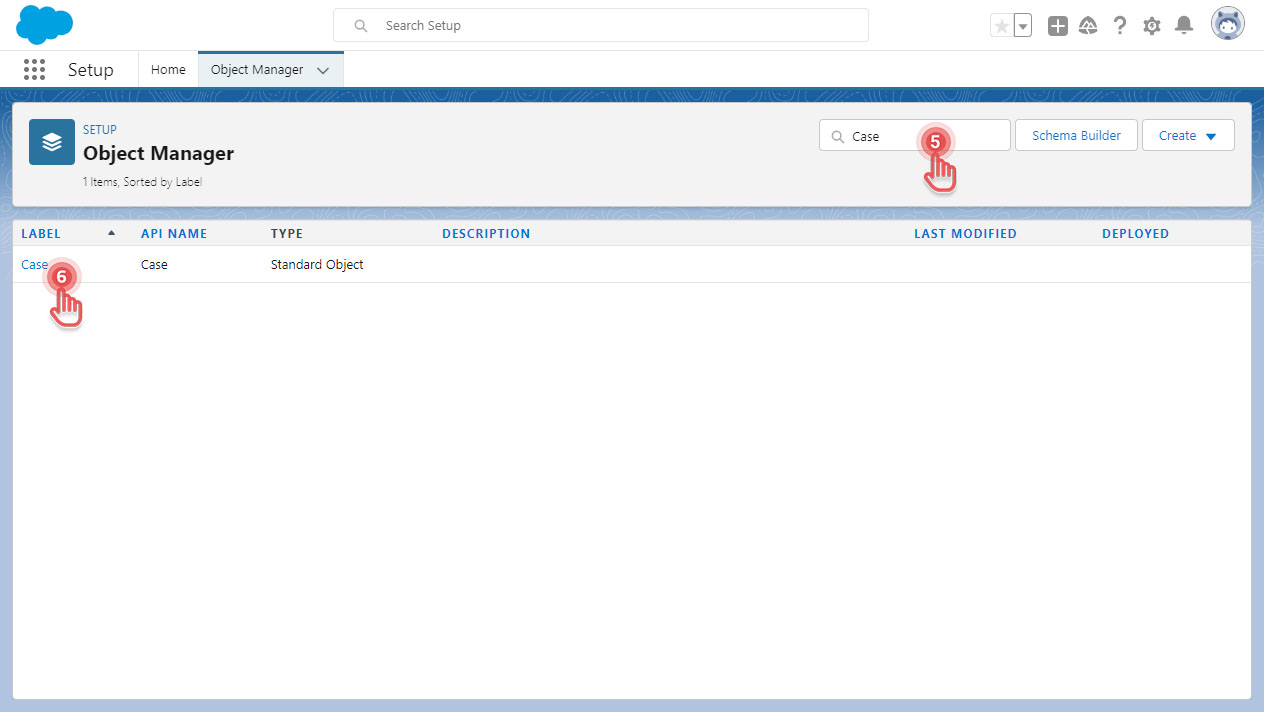The height and width of the screenshot is (712, 1264).
Task: Open the Case object link
Action: coord(33,264)
